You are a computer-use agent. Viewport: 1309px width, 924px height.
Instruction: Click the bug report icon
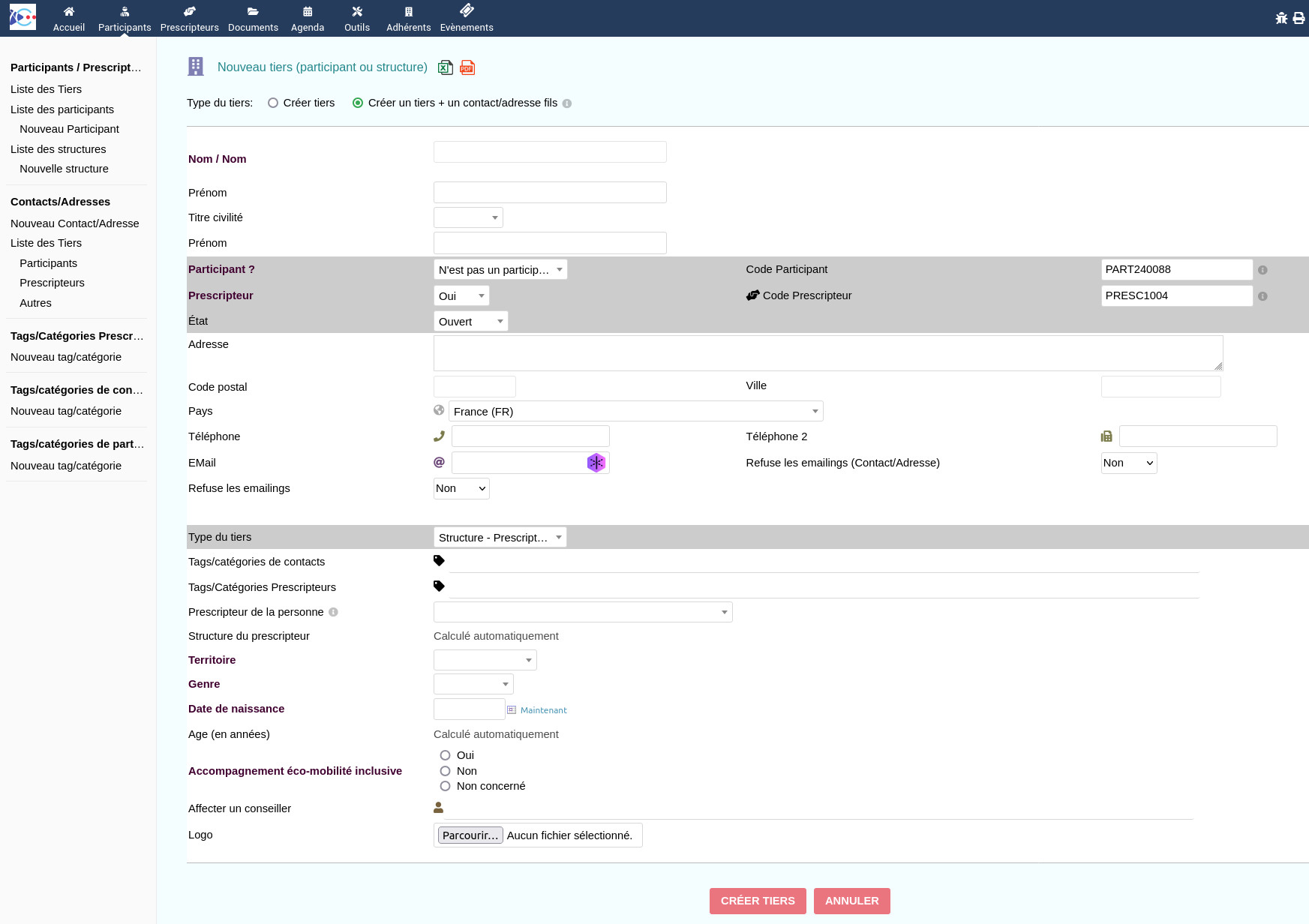click(1281, 18)
